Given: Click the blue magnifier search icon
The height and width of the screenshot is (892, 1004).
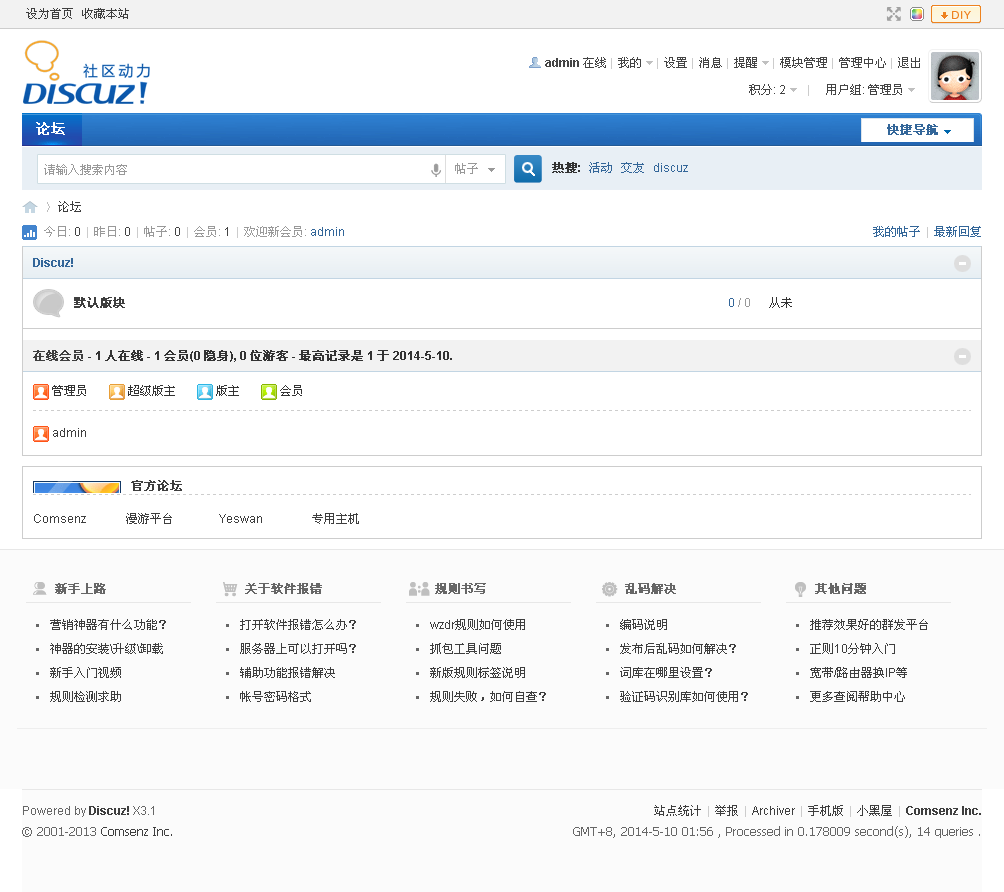Looking at the screenshot, I should pyautogui.click(x=527, y=168).
